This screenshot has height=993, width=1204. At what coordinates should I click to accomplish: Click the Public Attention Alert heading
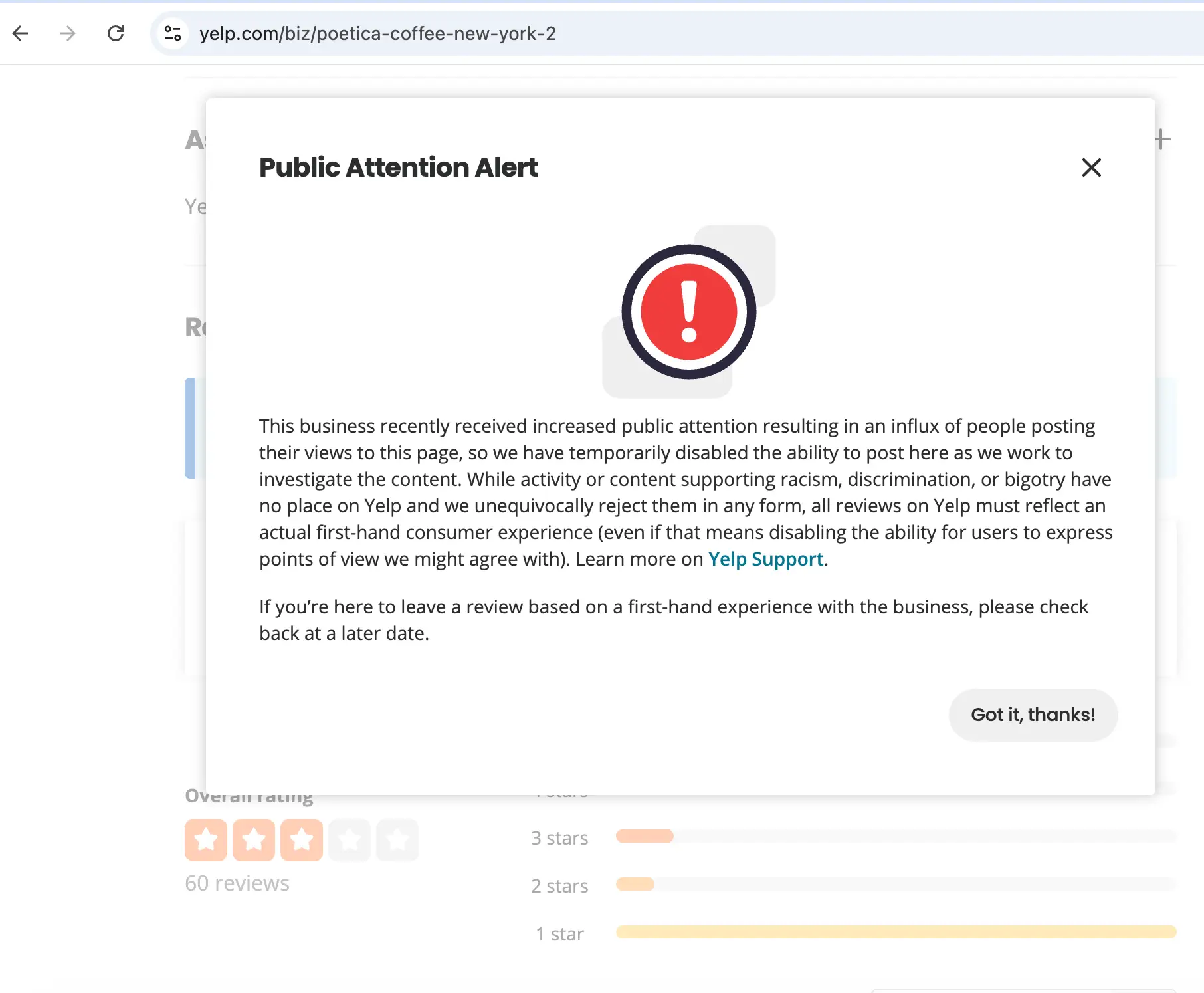pos(398,167)
